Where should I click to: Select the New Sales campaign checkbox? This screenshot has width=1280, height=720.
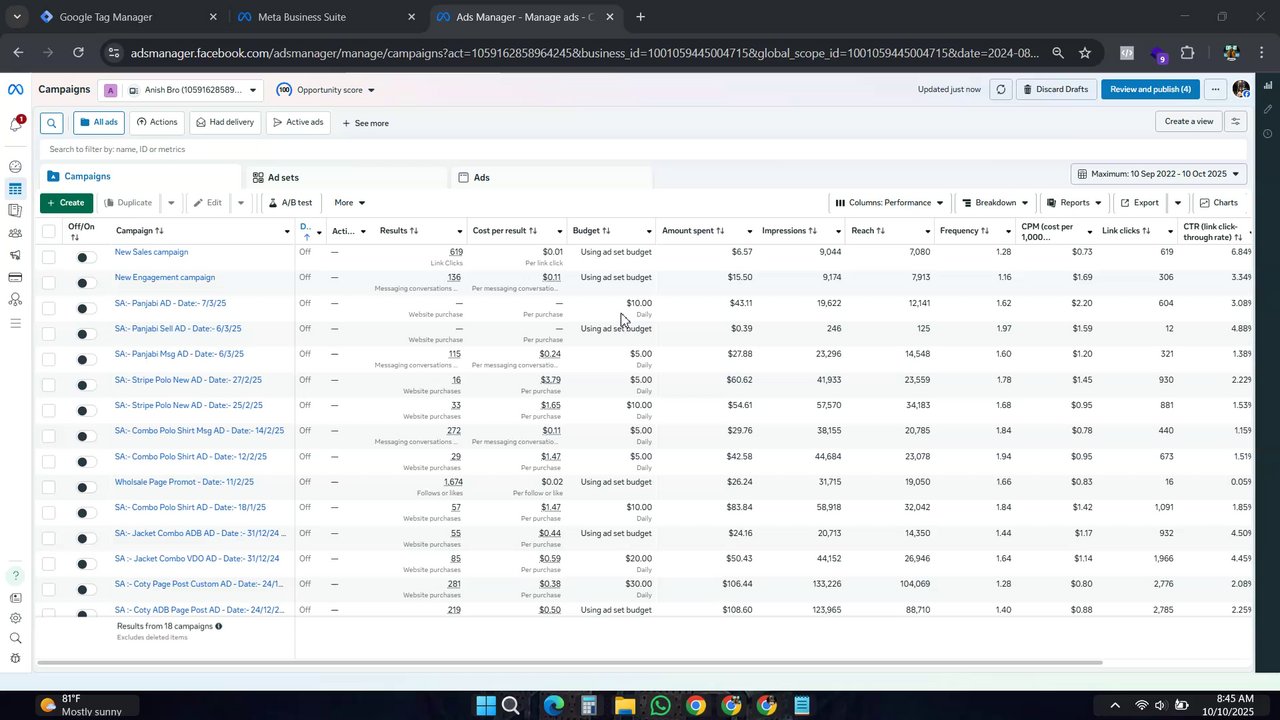(49, 257)
